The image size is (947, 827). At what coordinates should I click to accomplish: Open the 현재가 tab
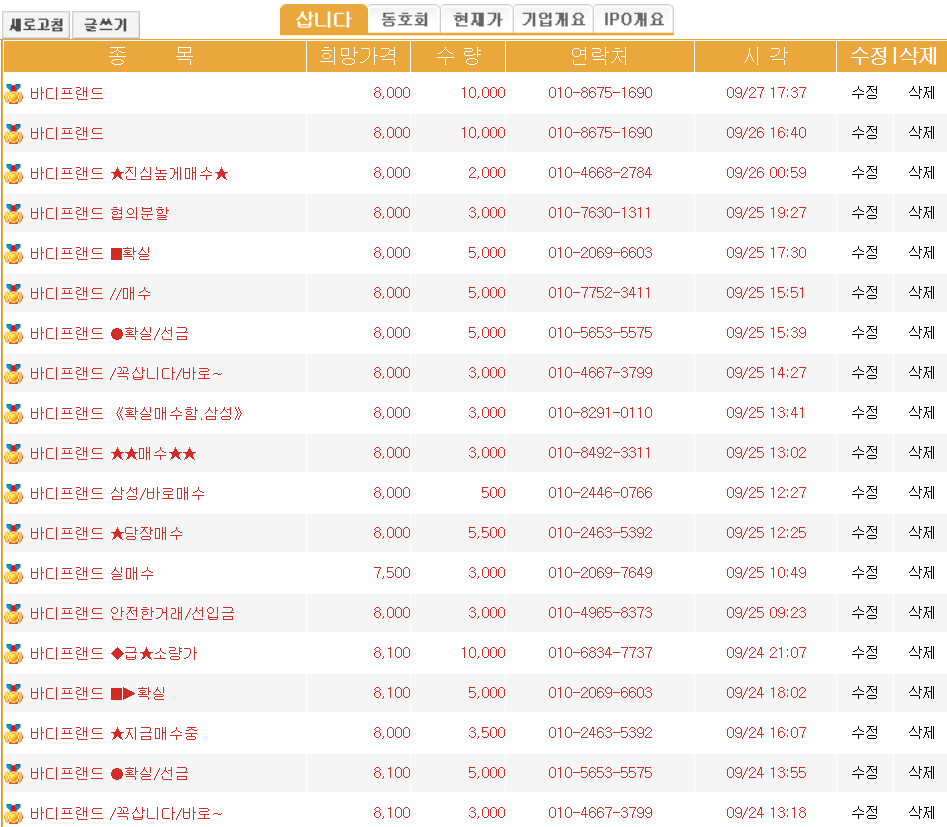tap(477, 19)
